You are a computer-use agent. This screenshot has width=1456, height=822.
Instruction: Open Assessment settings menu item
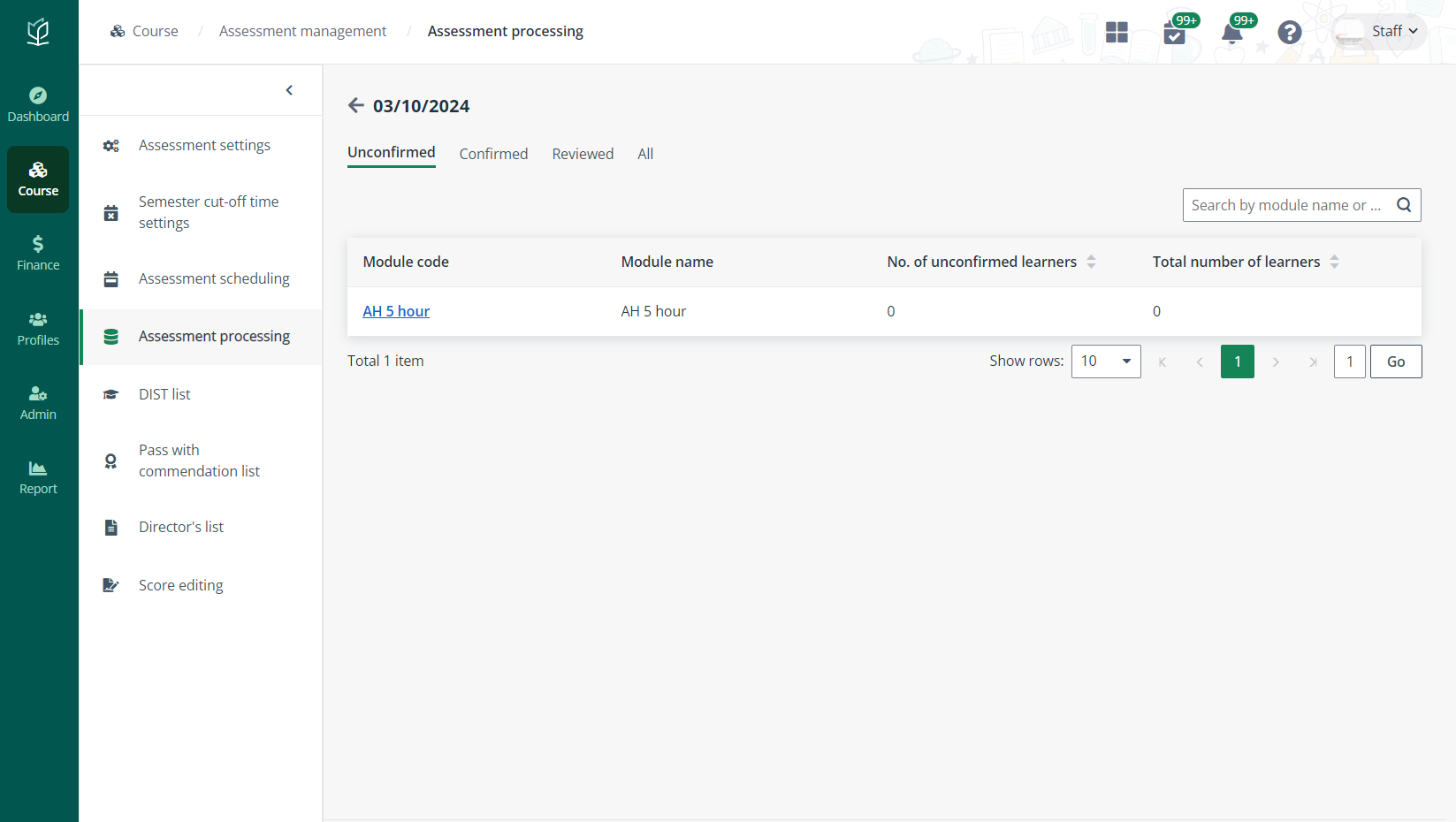pyautogui.click(x=201, y=146)
